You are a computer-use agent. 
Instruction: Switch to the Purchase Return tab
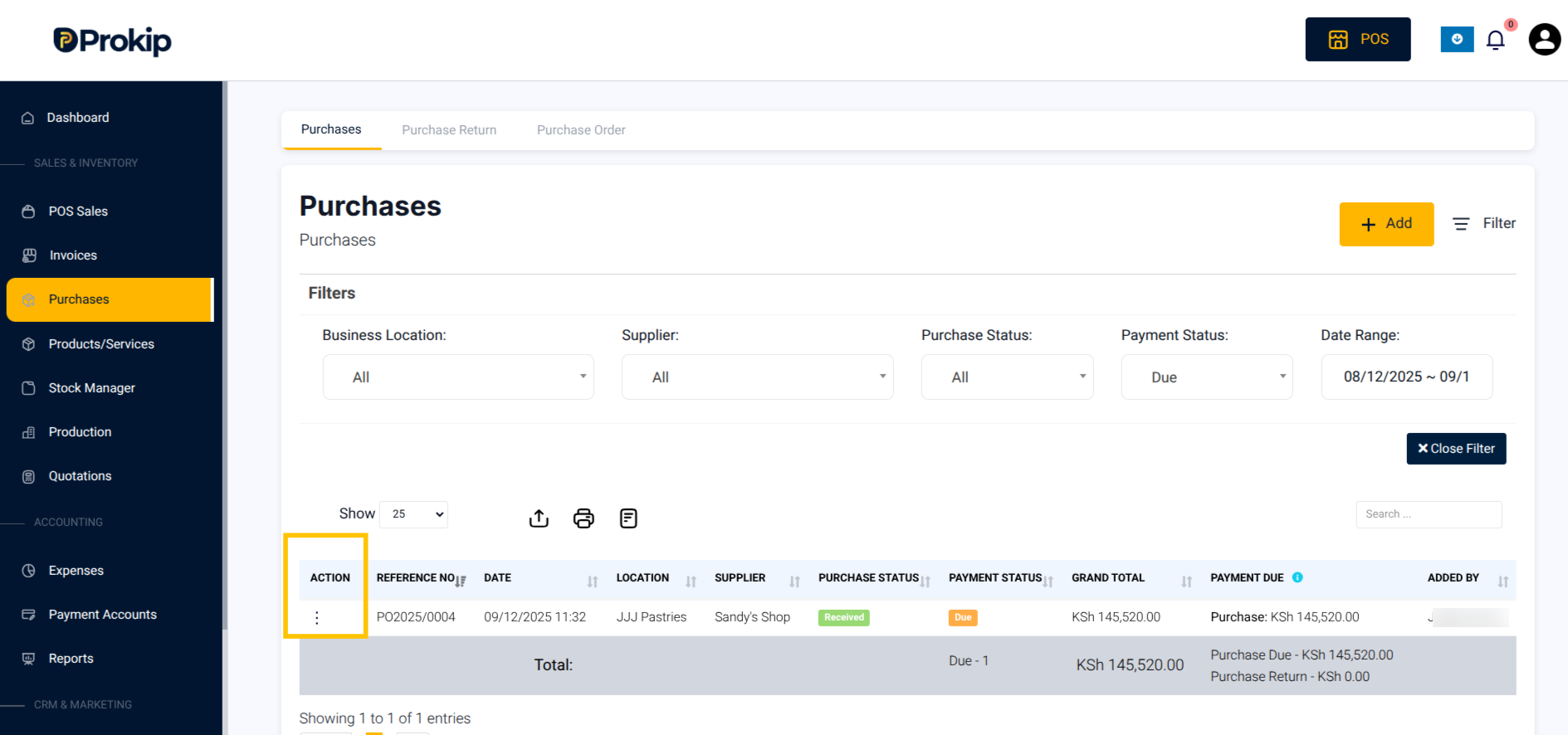point(449,130)
